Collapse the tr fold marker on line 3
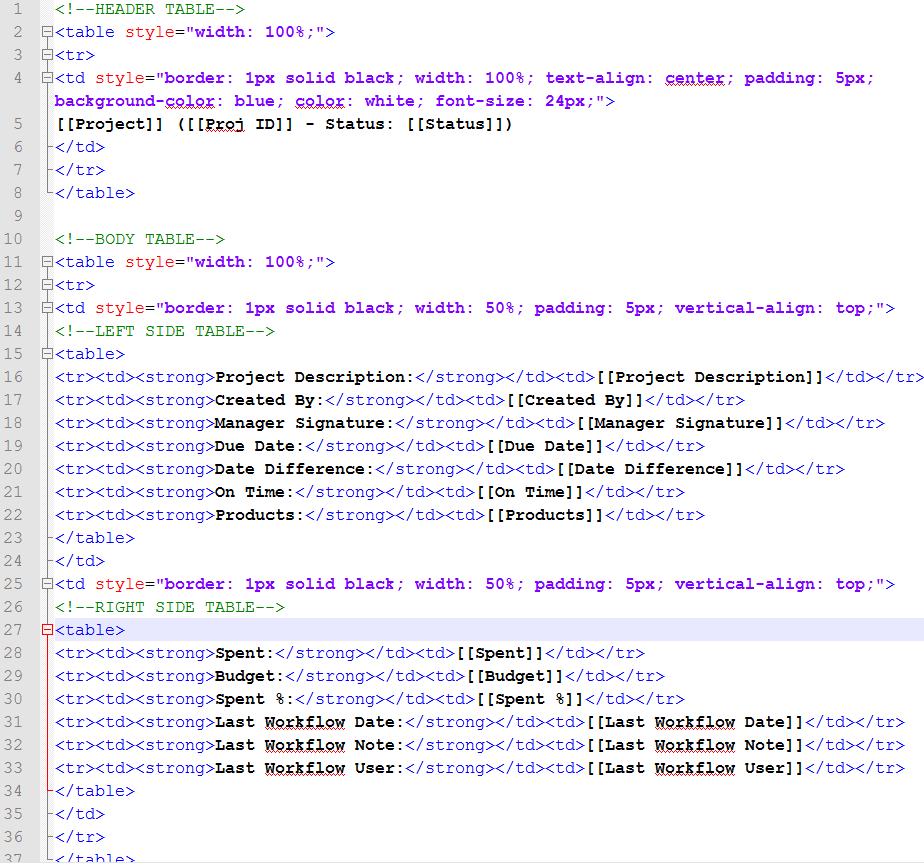 (x=47, y=55)
